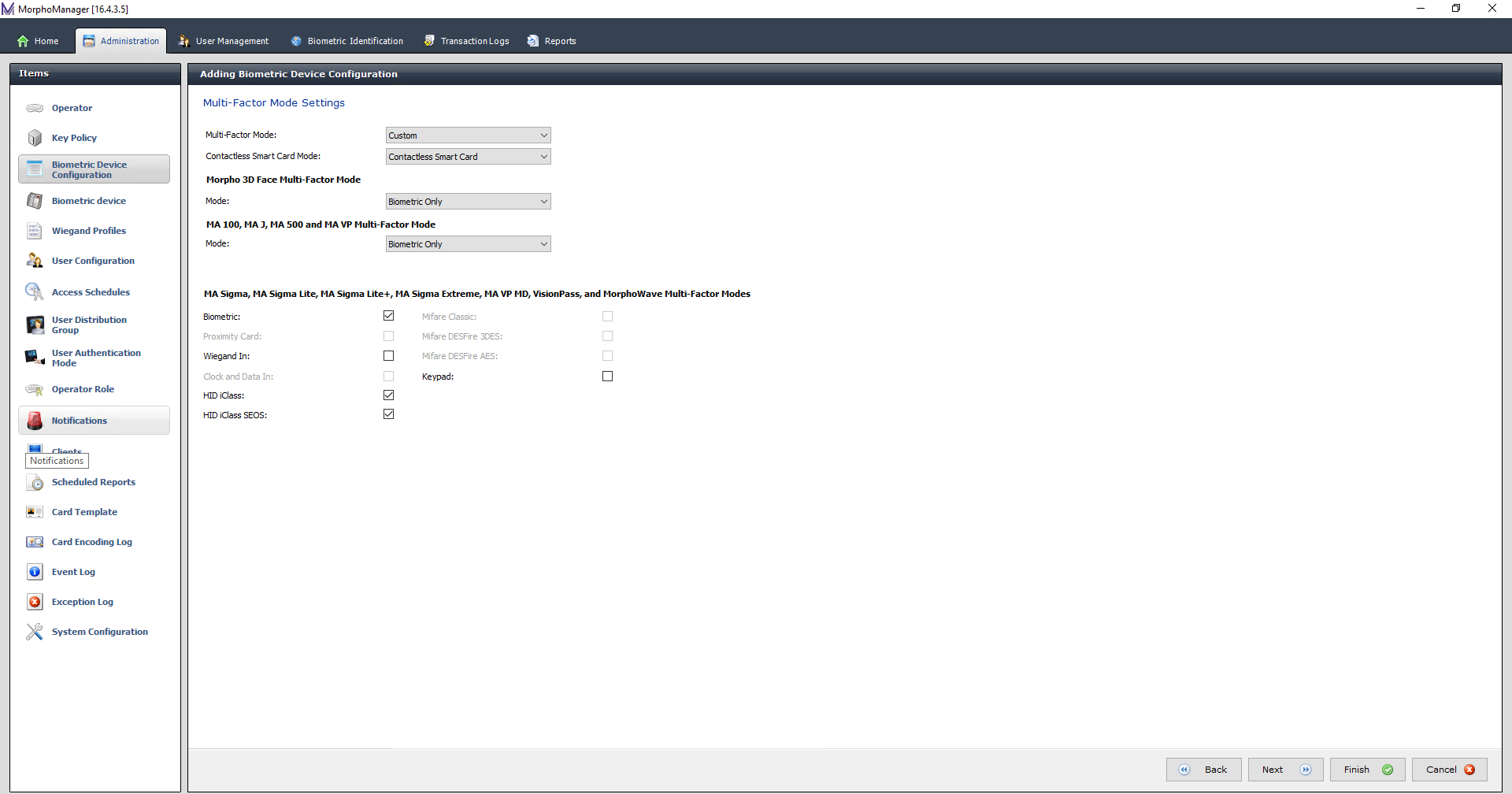Click the red Notifications siren icon
The width and height of the screenshot is (1512, 794).
[x=35, y=421]
